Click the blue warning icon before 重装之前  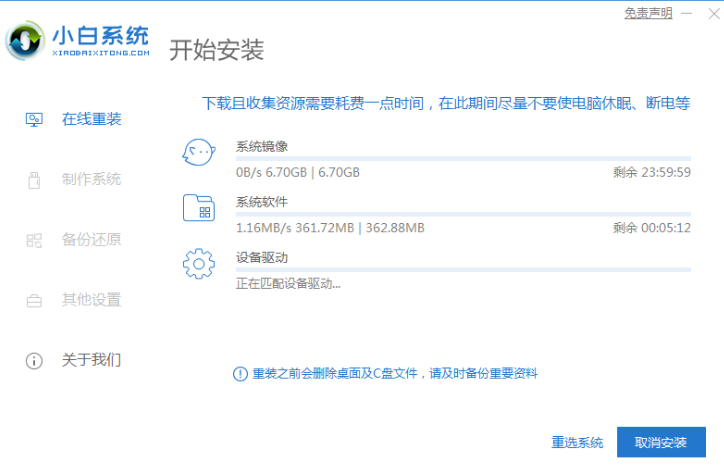(x=240, y=373)
